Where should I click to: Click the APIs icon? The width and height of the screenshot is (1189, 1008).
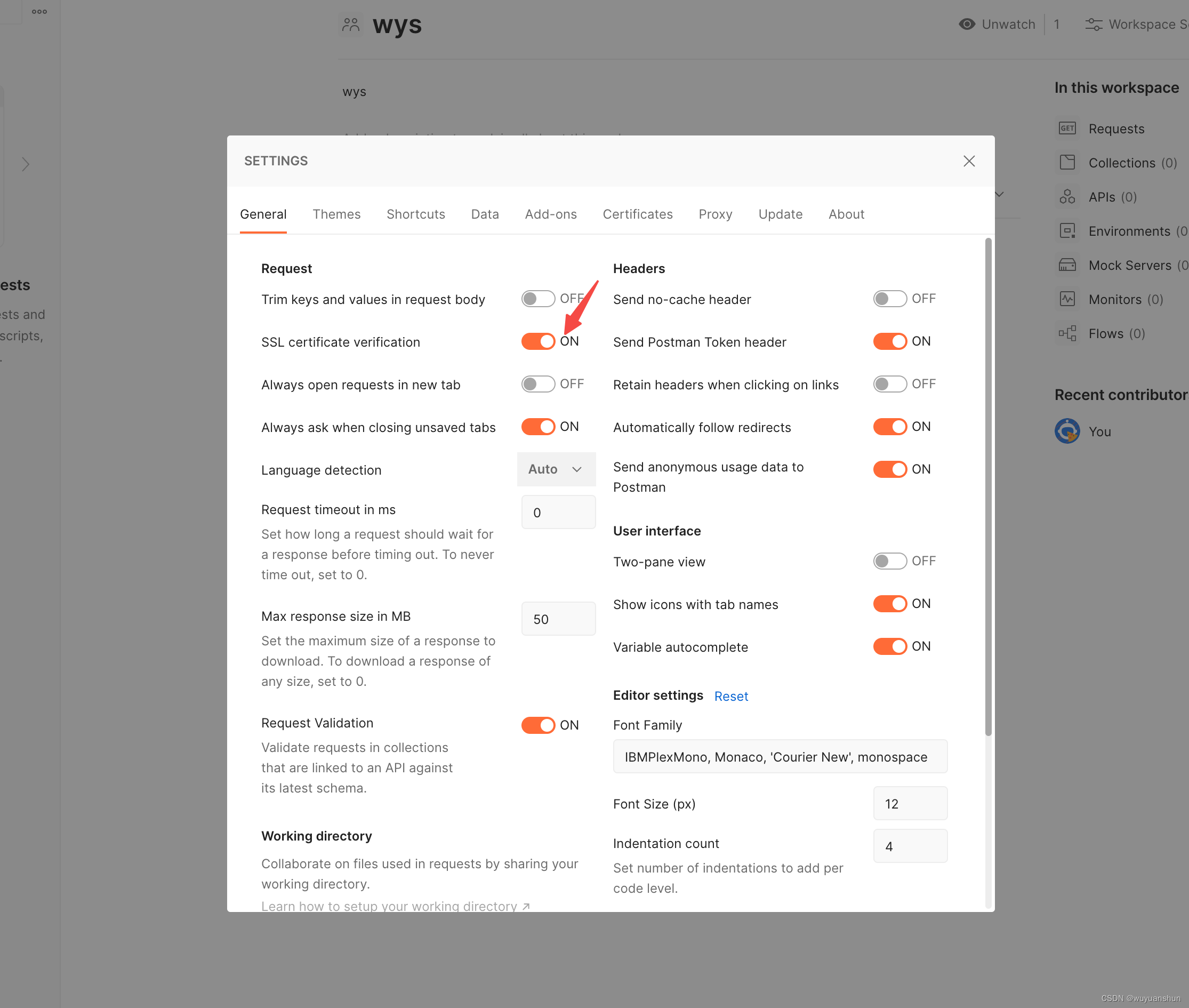[x=1067, y=197]
